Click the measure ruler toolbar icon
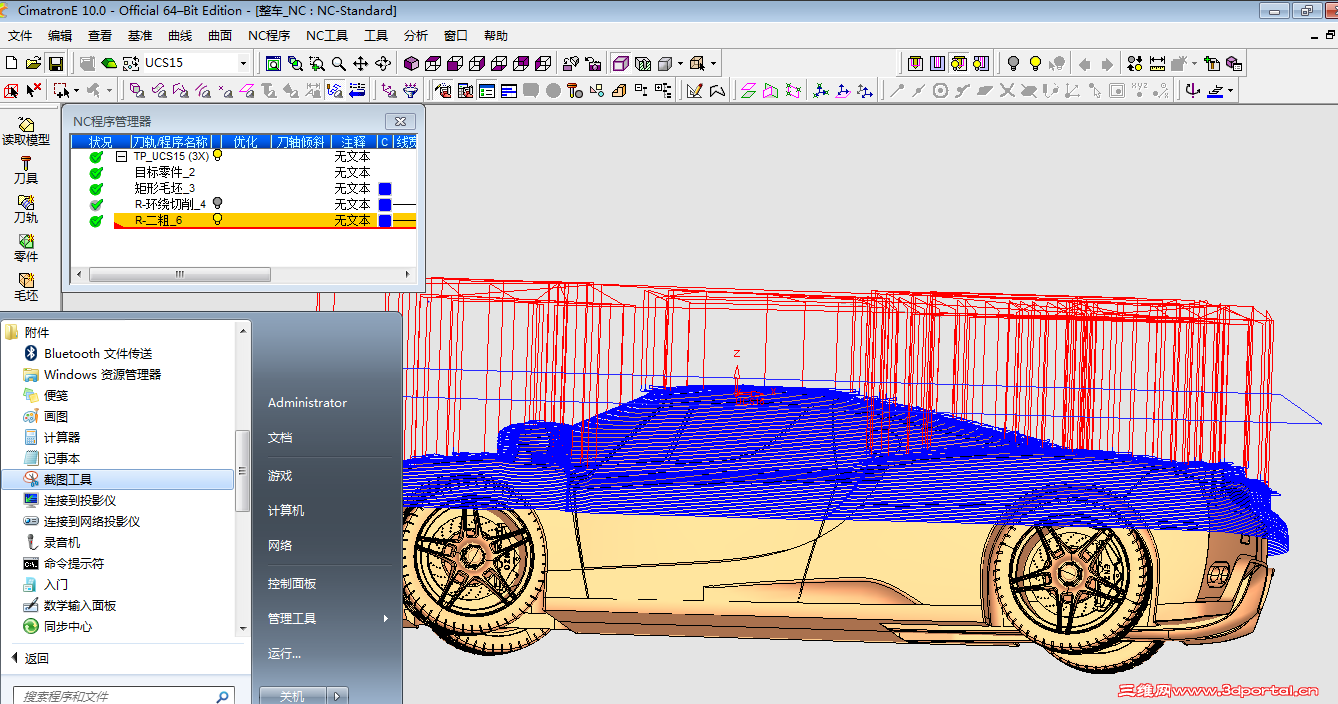 1157,63
